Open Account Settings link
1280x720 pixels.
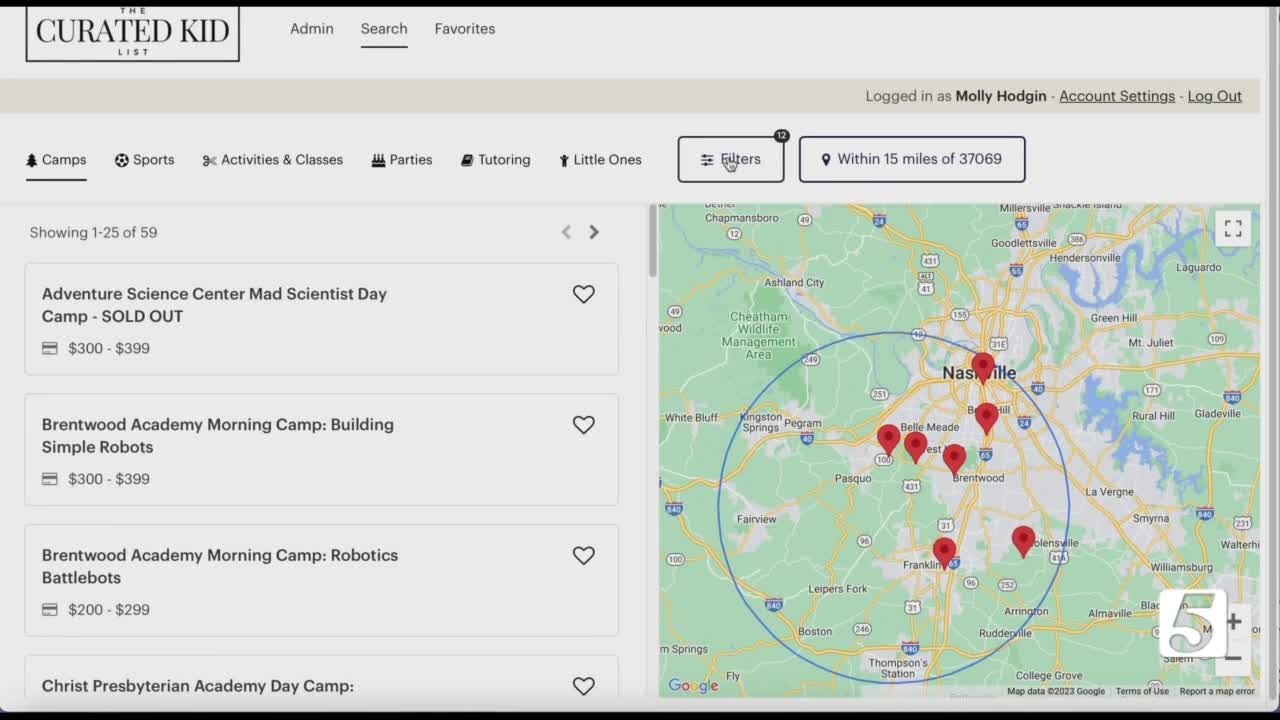click(1116, 96)
